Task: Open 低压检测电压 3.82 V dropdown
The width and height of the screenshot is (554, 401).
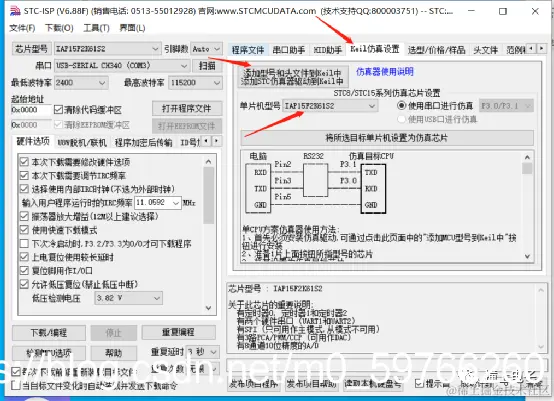Action: point(129,298)
